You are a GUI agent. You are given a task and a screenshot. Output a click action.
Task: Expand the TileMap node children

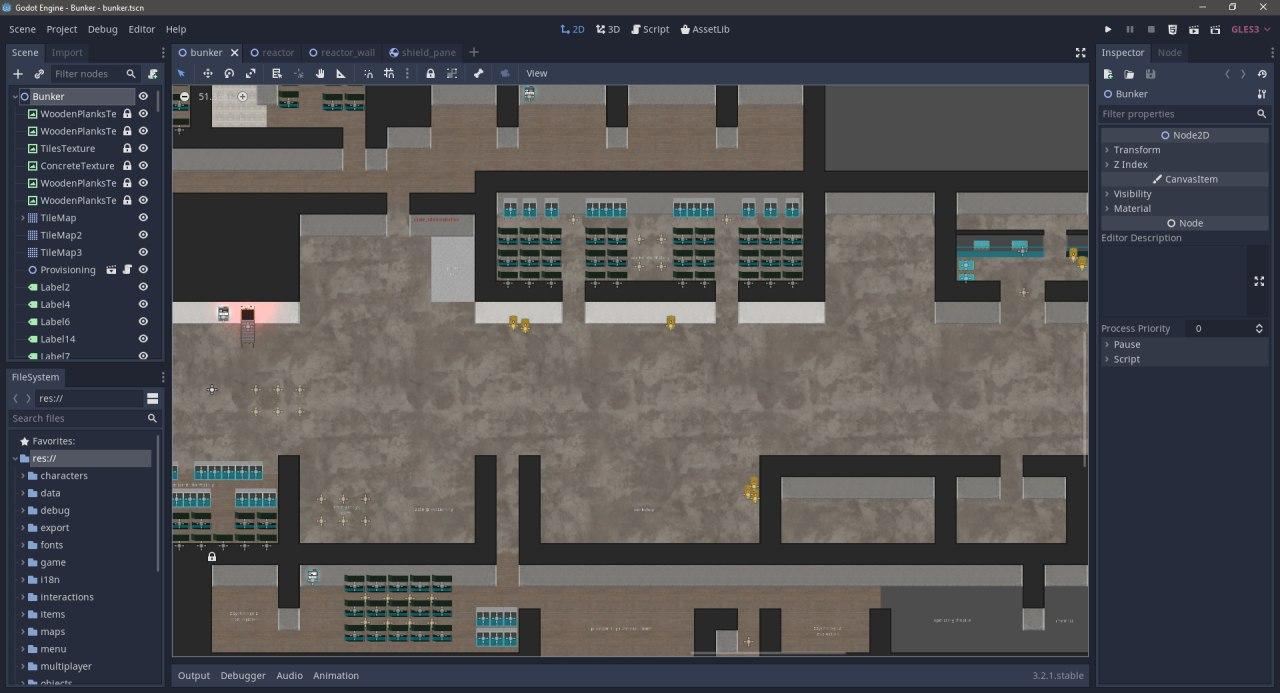[23, 218]
